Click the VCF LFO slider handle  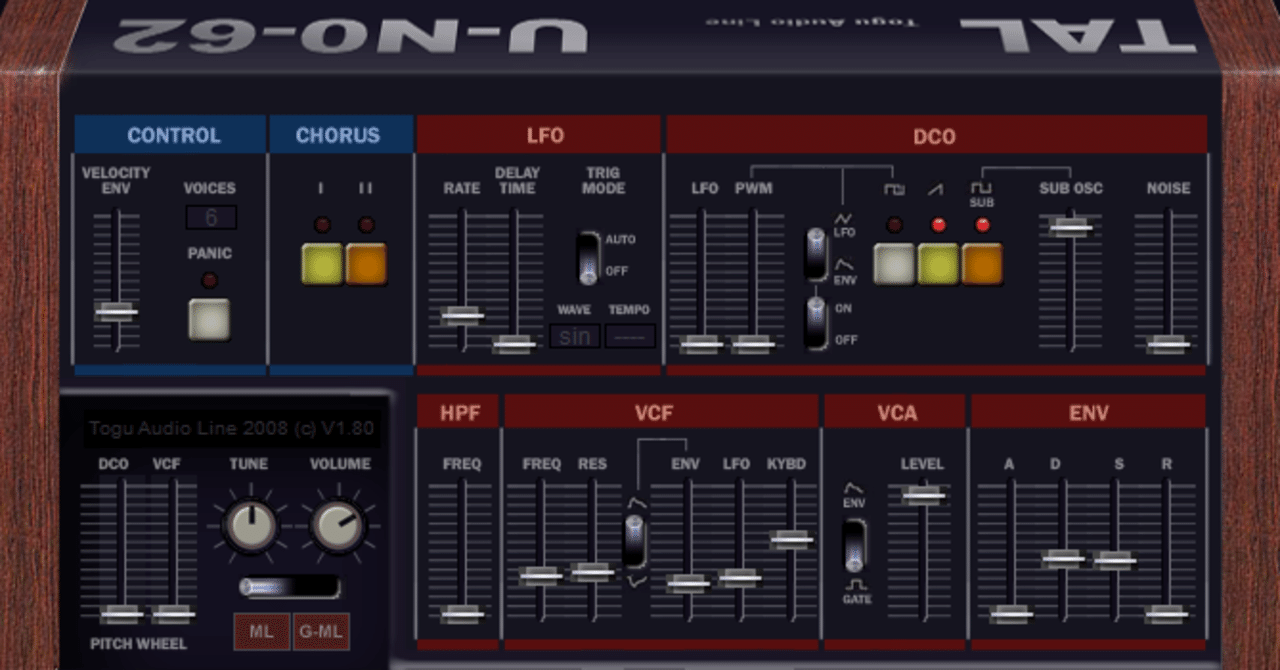tap(739, 578)
